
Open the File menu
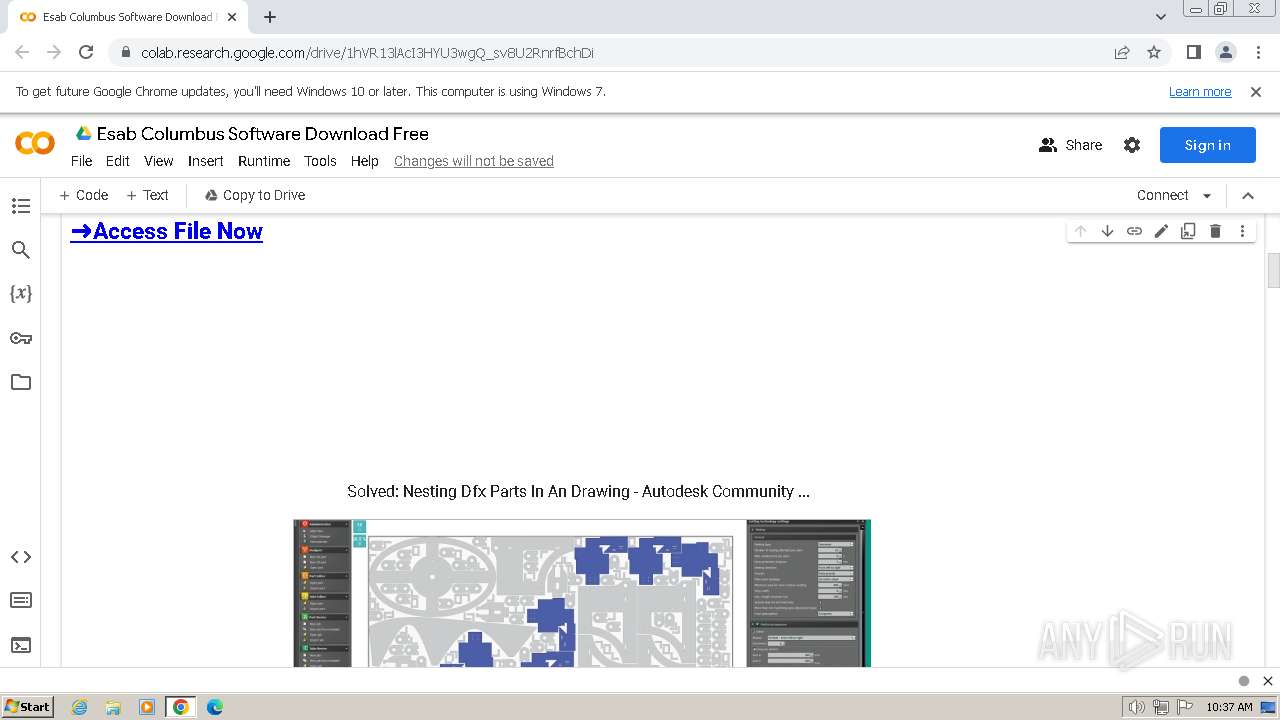point(81,161)
